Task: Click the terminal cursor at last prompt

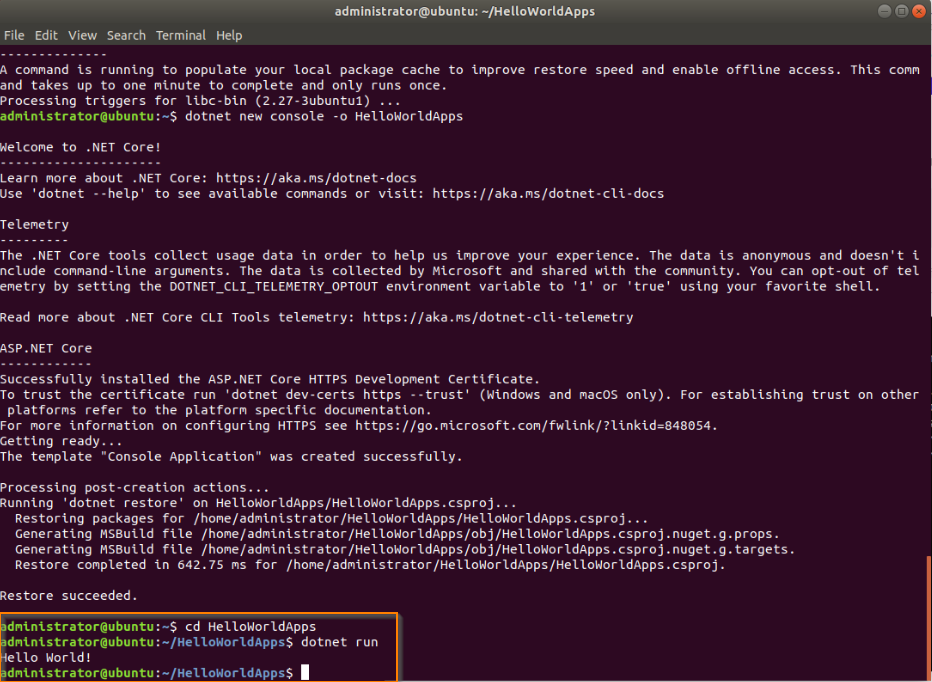Action: click(305, 673)
